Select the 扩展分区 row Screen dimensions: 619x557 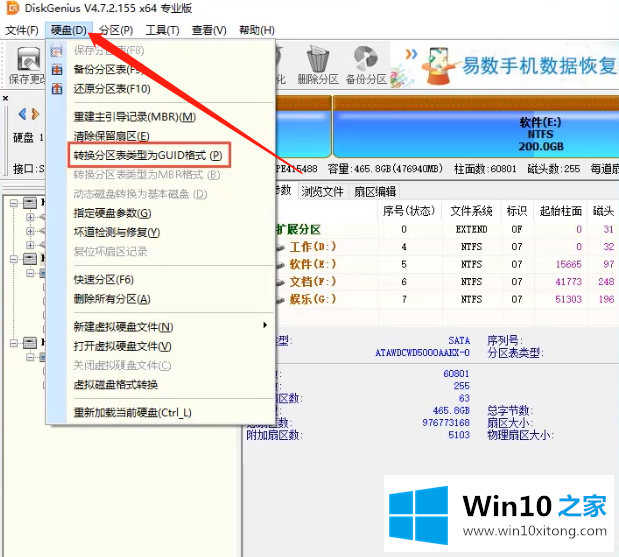coord(447,229)
